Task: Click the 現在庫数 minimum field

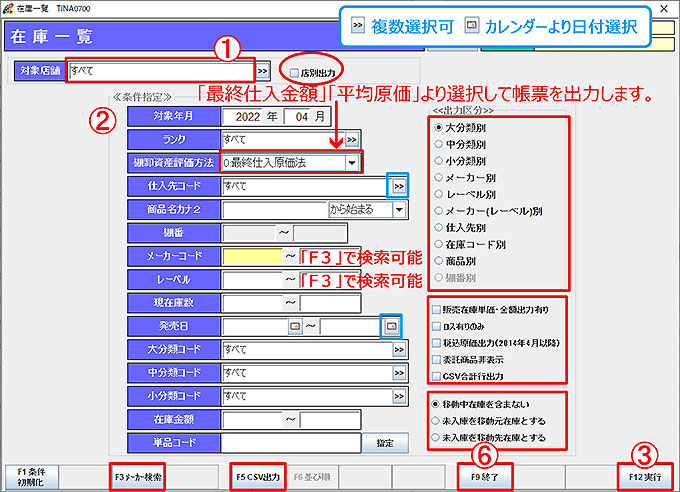Action: 252,303
